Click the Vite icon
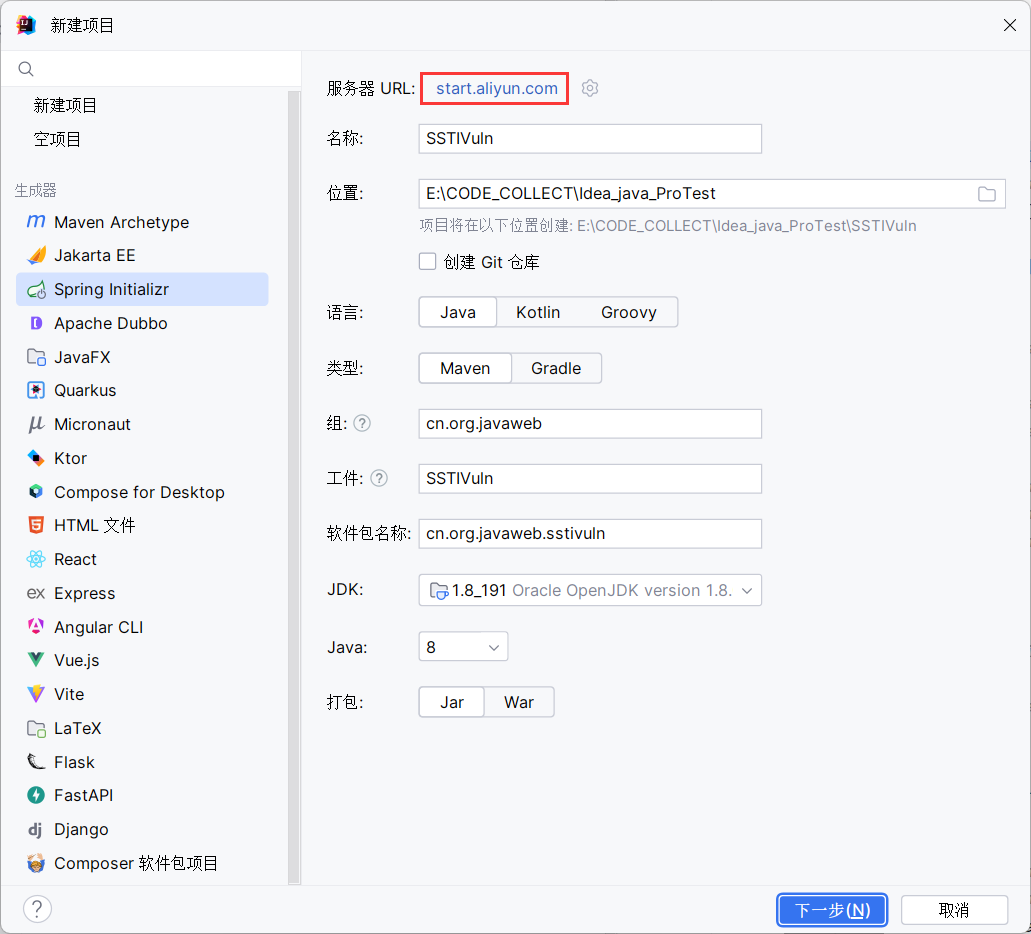Image resolution: width=1031 pixels, height=934 pixels. pos(36,694)
